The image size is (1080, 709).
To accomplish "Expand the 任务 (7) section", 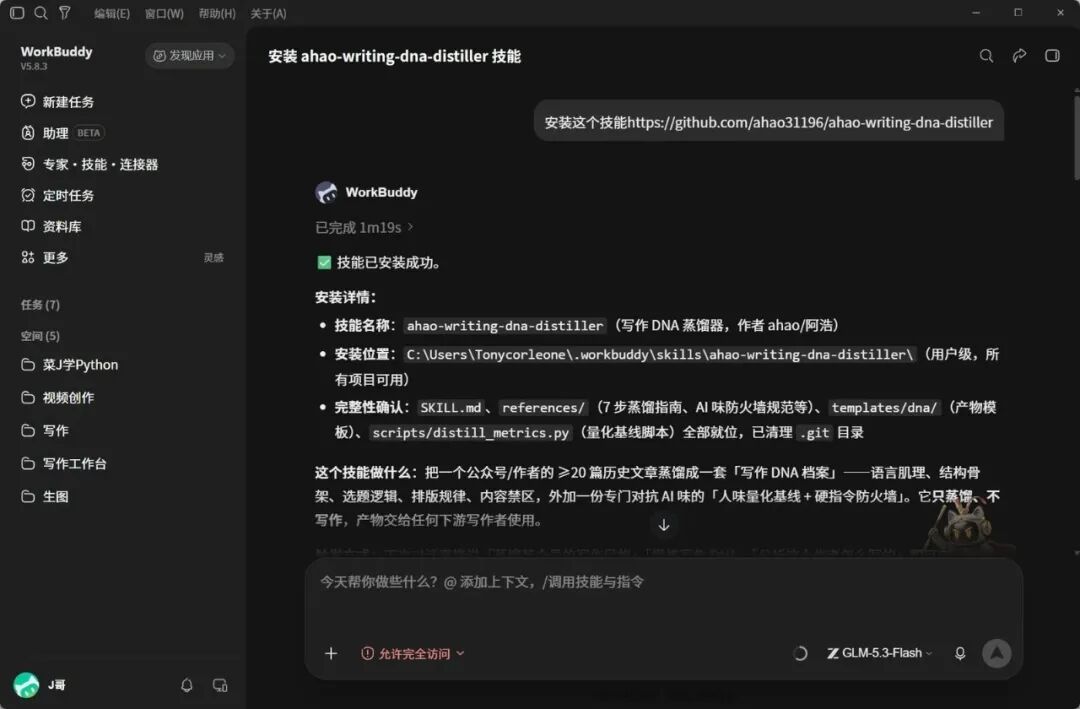I will point(40,305).
